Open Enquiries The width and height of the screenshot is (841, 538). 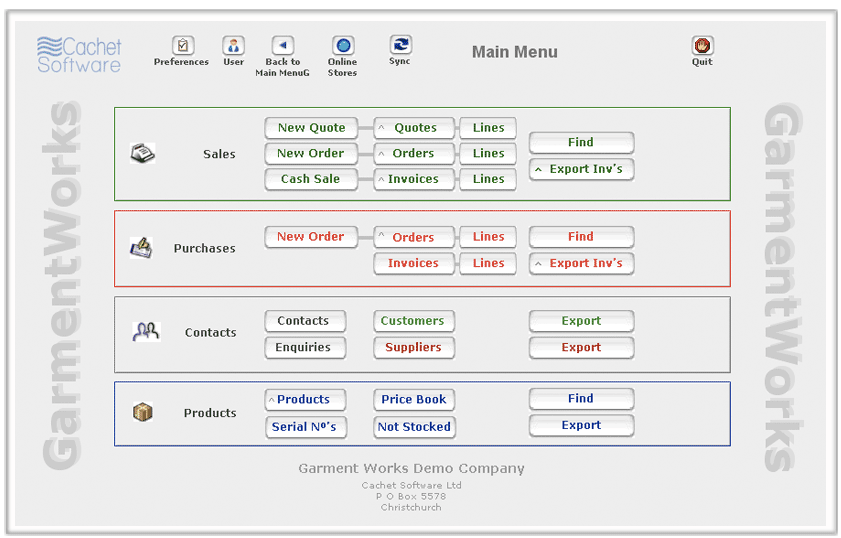[305, 348]
